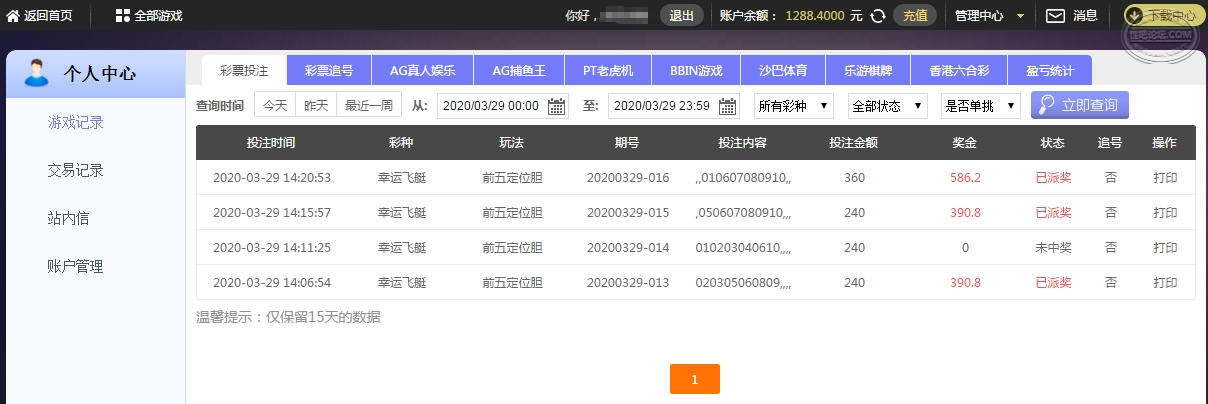Click the personal center avatar icon

coord(35,72)
